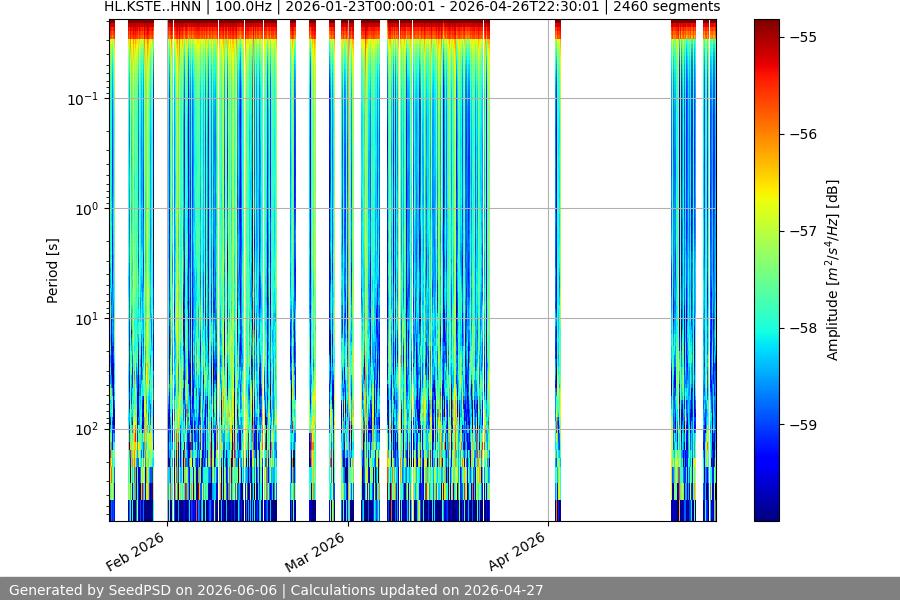The image size is (900, 600).
Task: Click the −56 tick on the colorbar
Action: (x=803, y=134)
